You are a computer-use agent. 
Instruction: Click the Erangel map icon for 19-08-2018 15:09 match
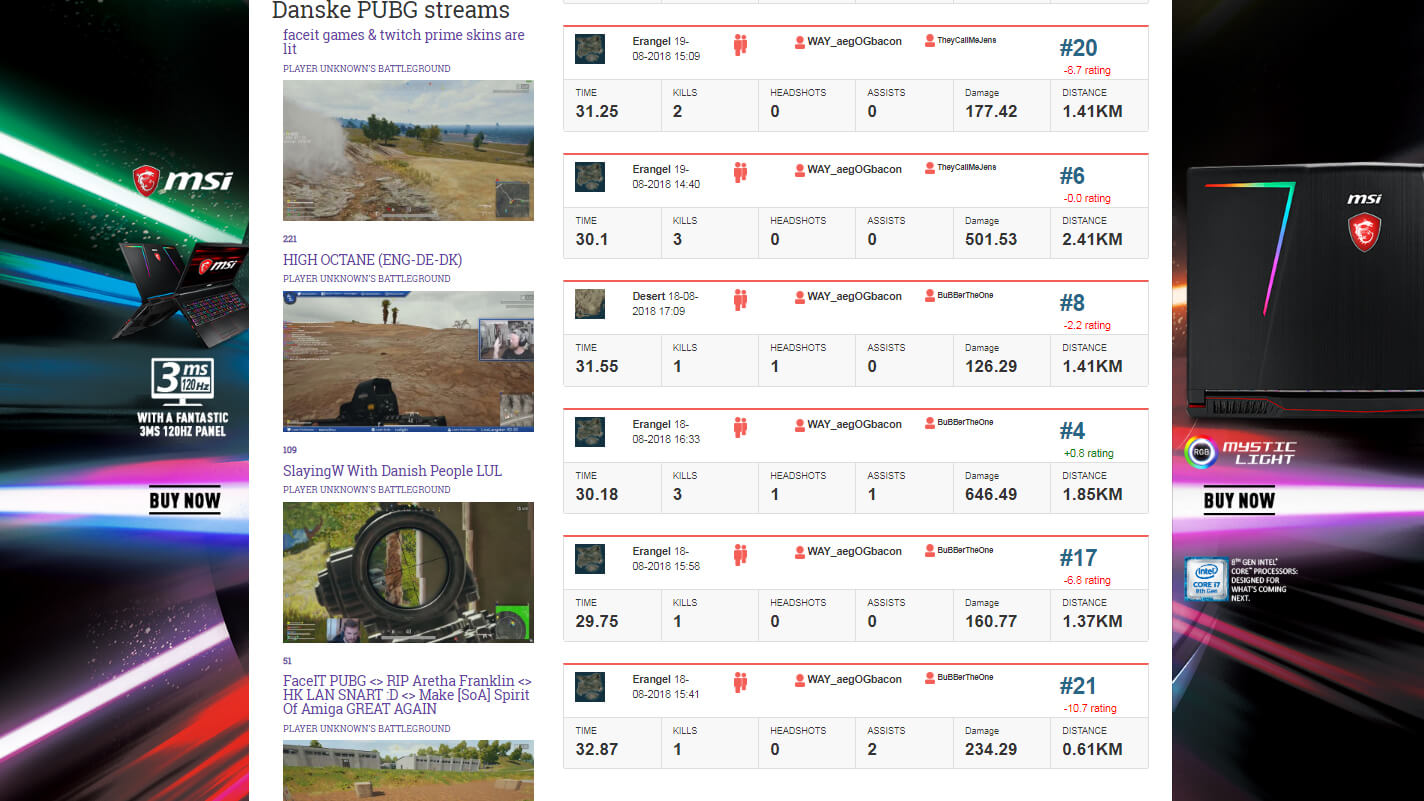[x=590, y=49]
